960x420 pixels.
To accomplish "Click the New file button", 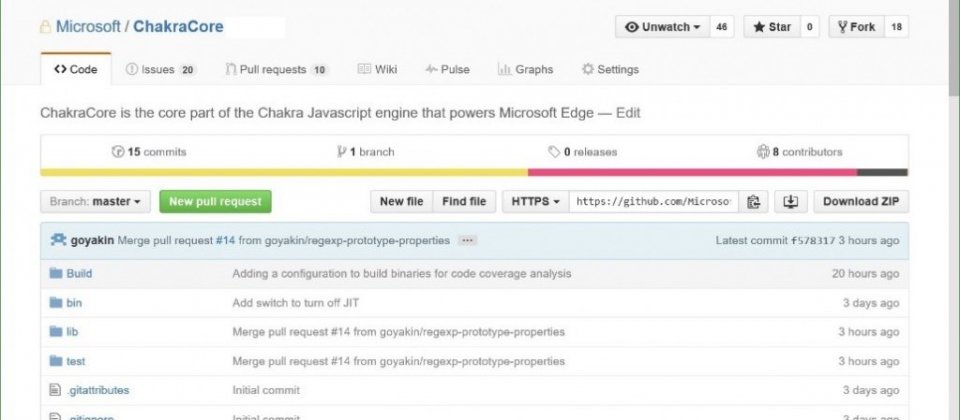I will tap(402, 201).
